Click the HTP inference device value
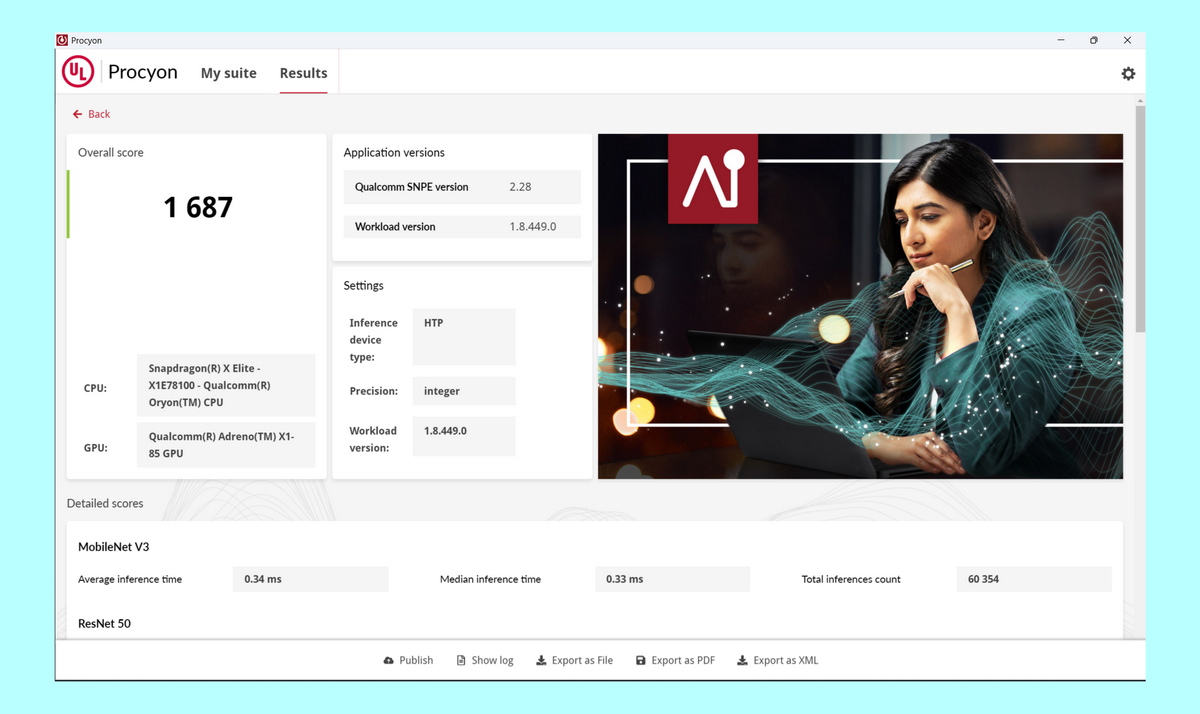This screenshot has width=1200, height=714. 463,337
